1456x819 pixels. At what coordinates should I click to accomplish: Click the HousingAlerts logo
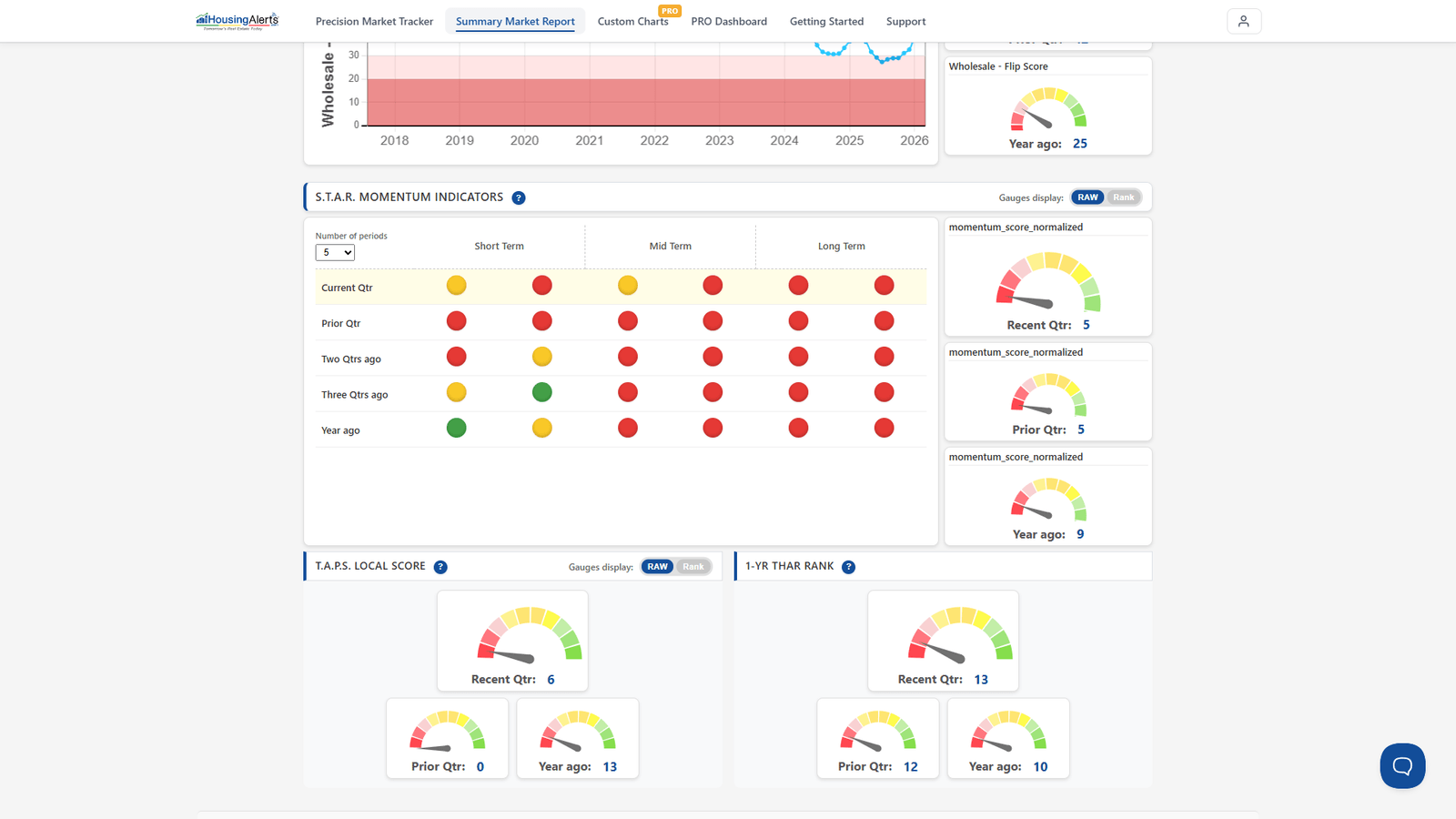[x=238, y=21]
